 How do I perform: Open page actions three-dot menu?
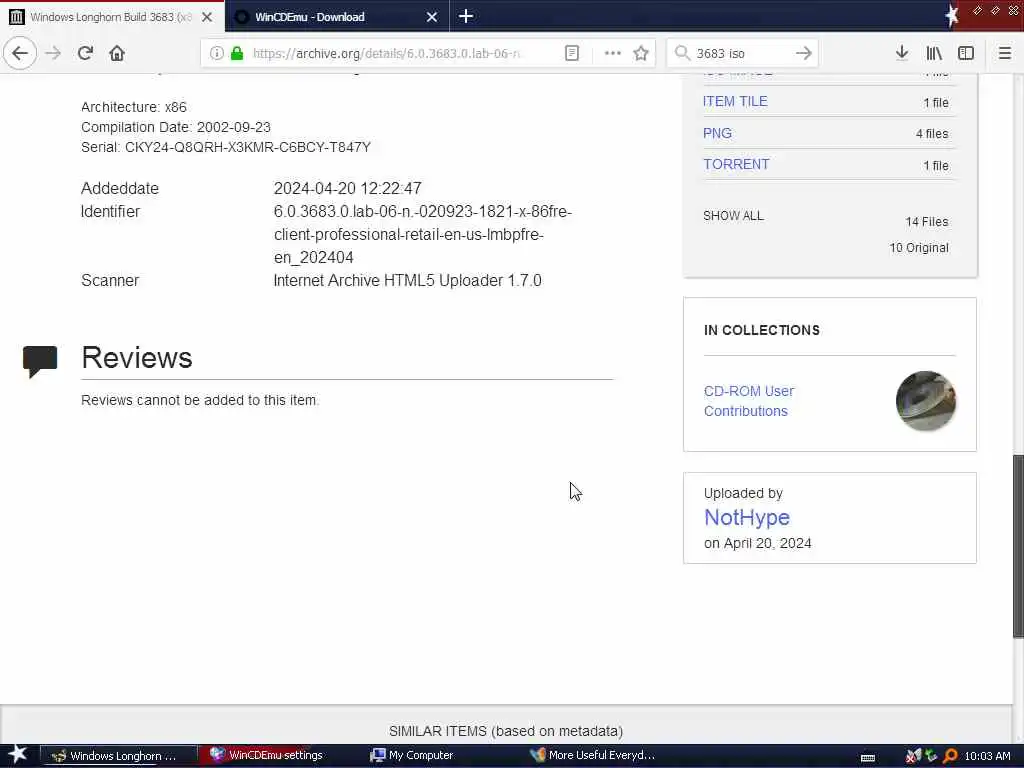point(613,54)
